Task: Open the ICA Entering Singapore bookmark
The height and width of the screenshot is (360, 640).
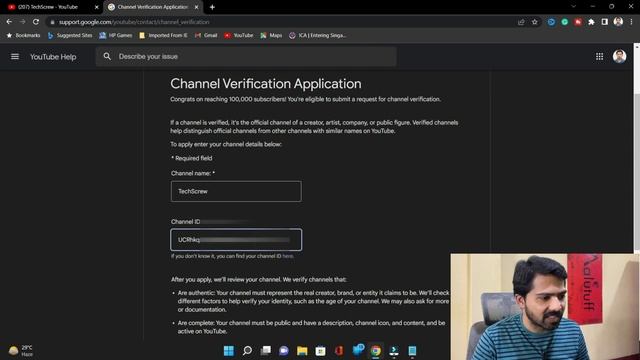Action: (x=318, y=36)
